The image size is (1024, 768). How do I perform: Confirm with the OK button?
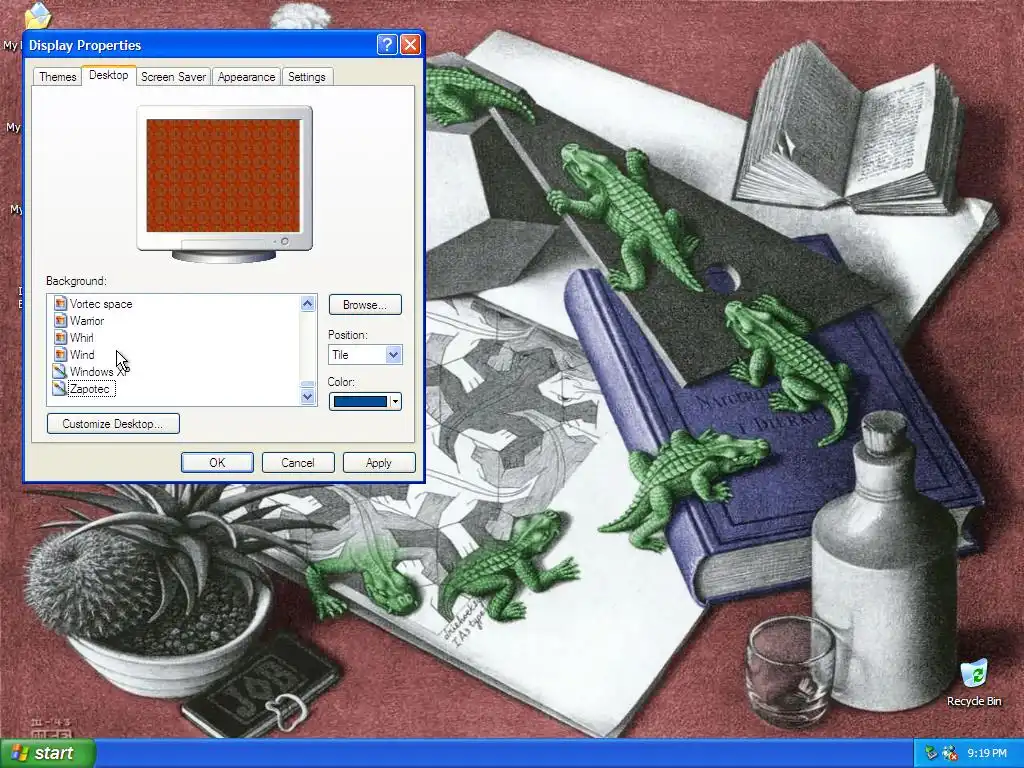point(217,462)
